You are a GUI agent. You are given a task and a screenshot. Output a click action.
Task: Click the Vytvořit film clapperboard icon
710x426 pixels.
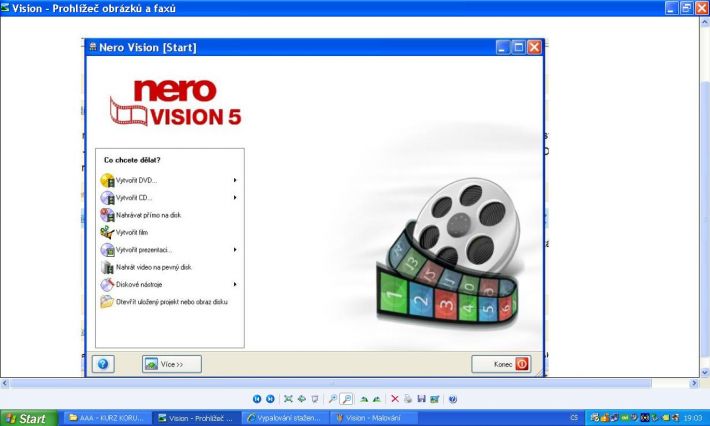point(107,233)
